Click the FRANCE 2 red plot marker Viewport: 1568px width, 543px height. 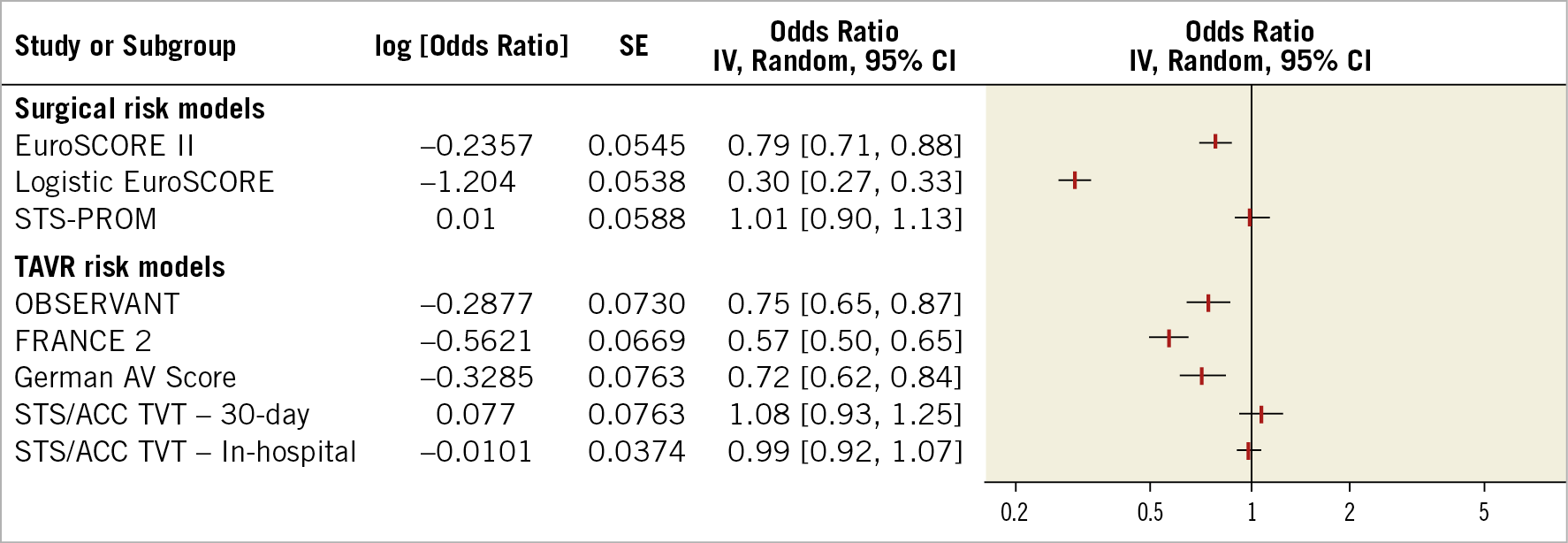coord(1168,338)
